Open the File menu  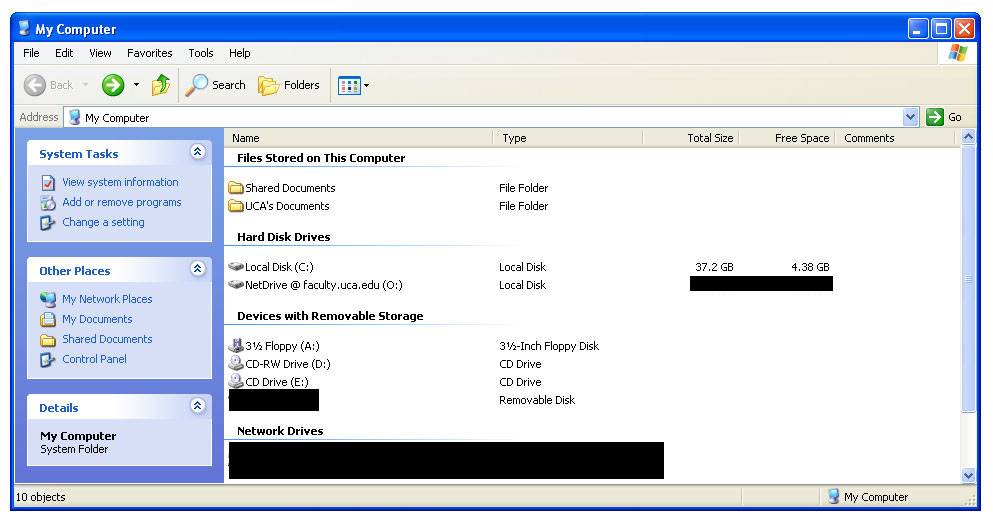click(31, 53)
